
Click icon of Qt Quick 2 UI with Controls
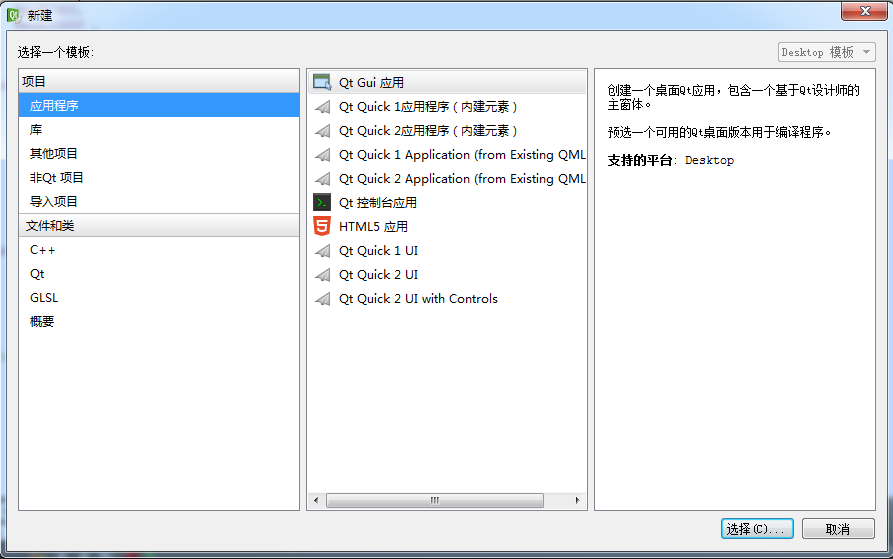[322, 299]
